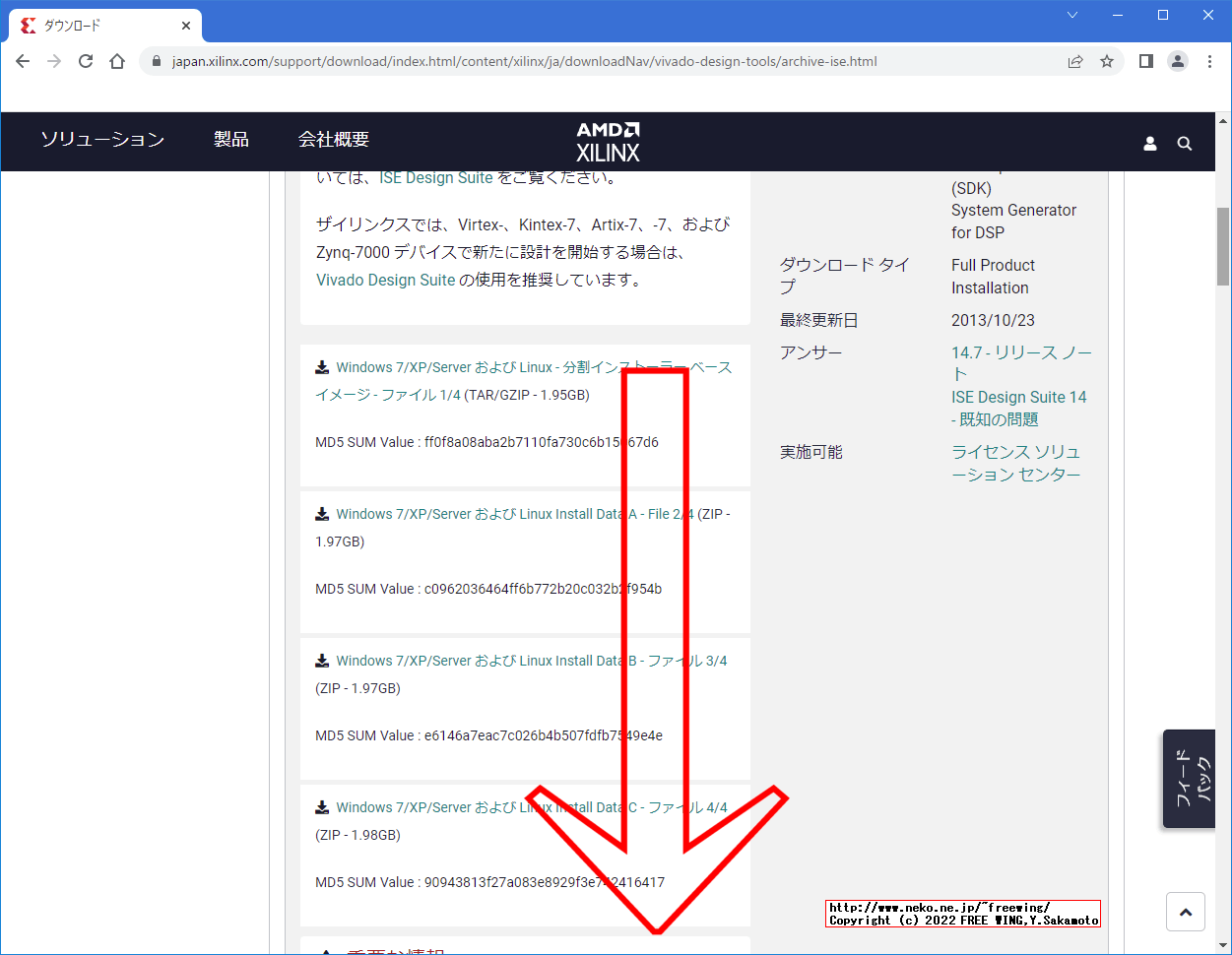Open the ソリューション menu
Viewport: 1232px width, 955px height.
[x=102, y=139]
